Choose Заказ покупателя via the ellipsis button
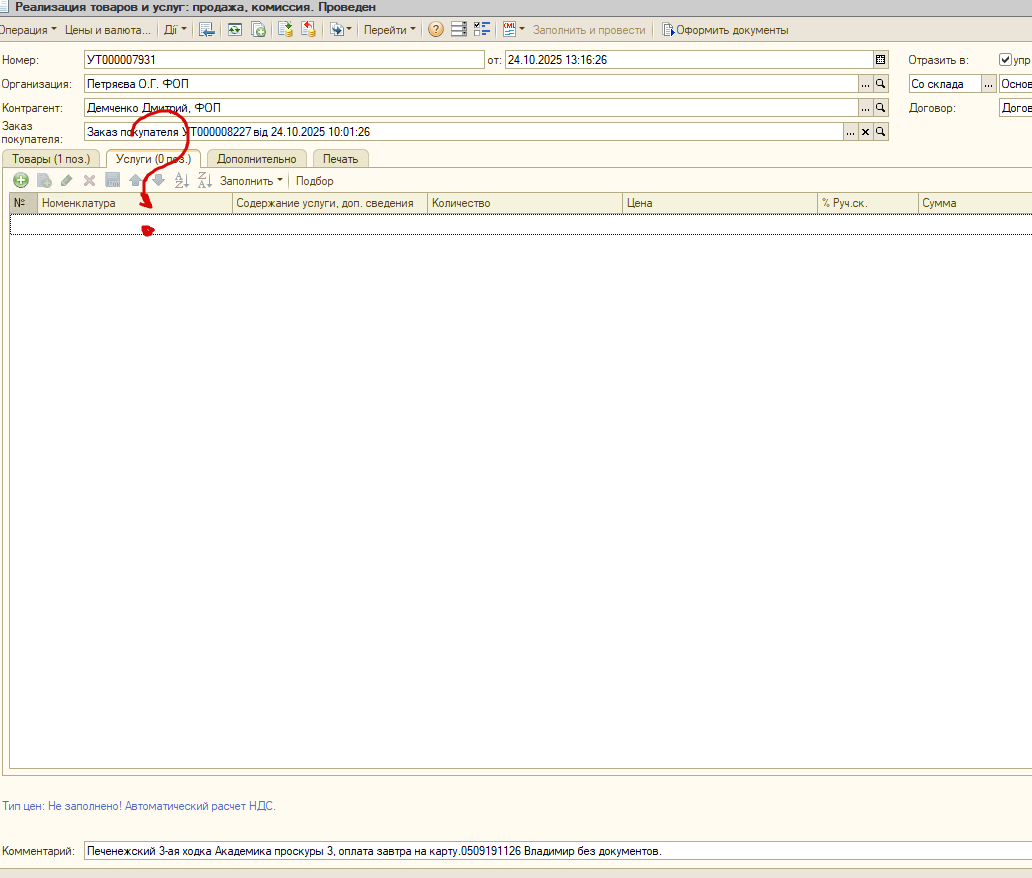 click(x=850, y=132)
